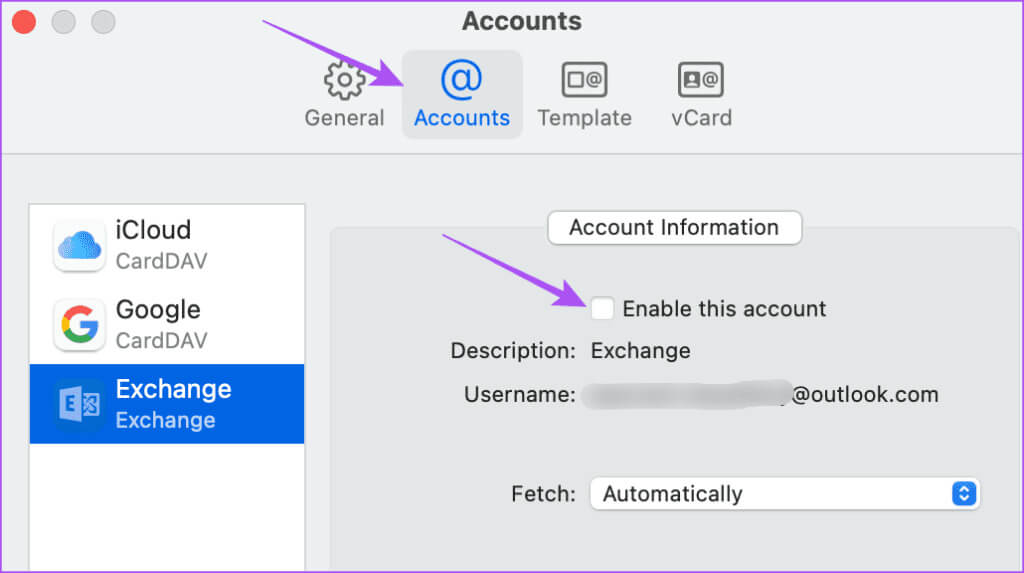Click the Description value Exchange
Image resolution: width=1024 pixels, height=573 pixels.
click(640, 351)
